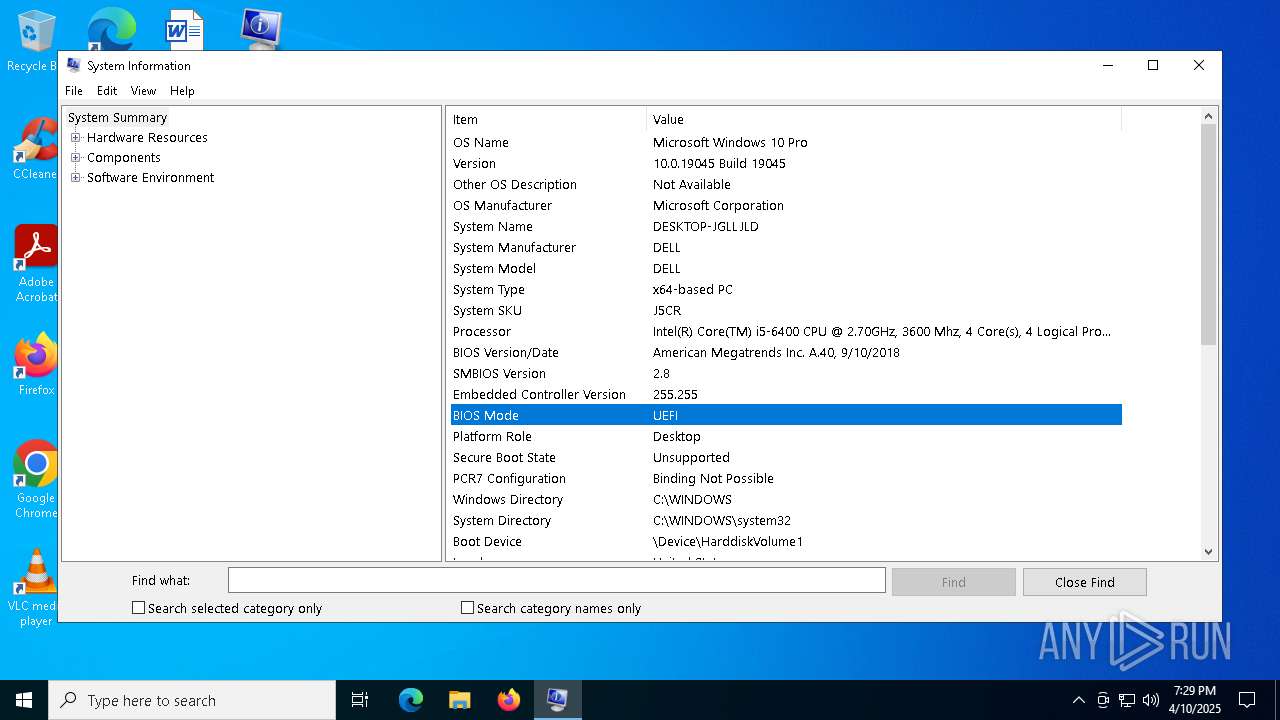
Task: Open the Help menu
Action: (182, 91)
